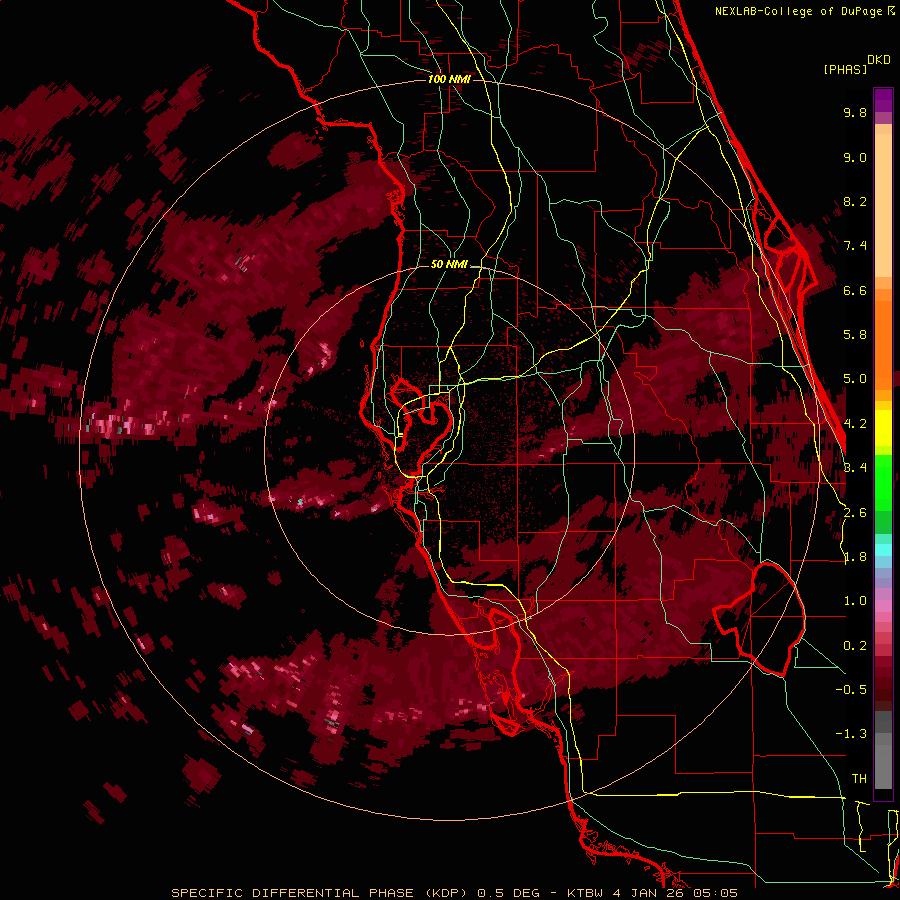
Task: Click the 1.0 value on the color scale
Action: tap(855, 601)
